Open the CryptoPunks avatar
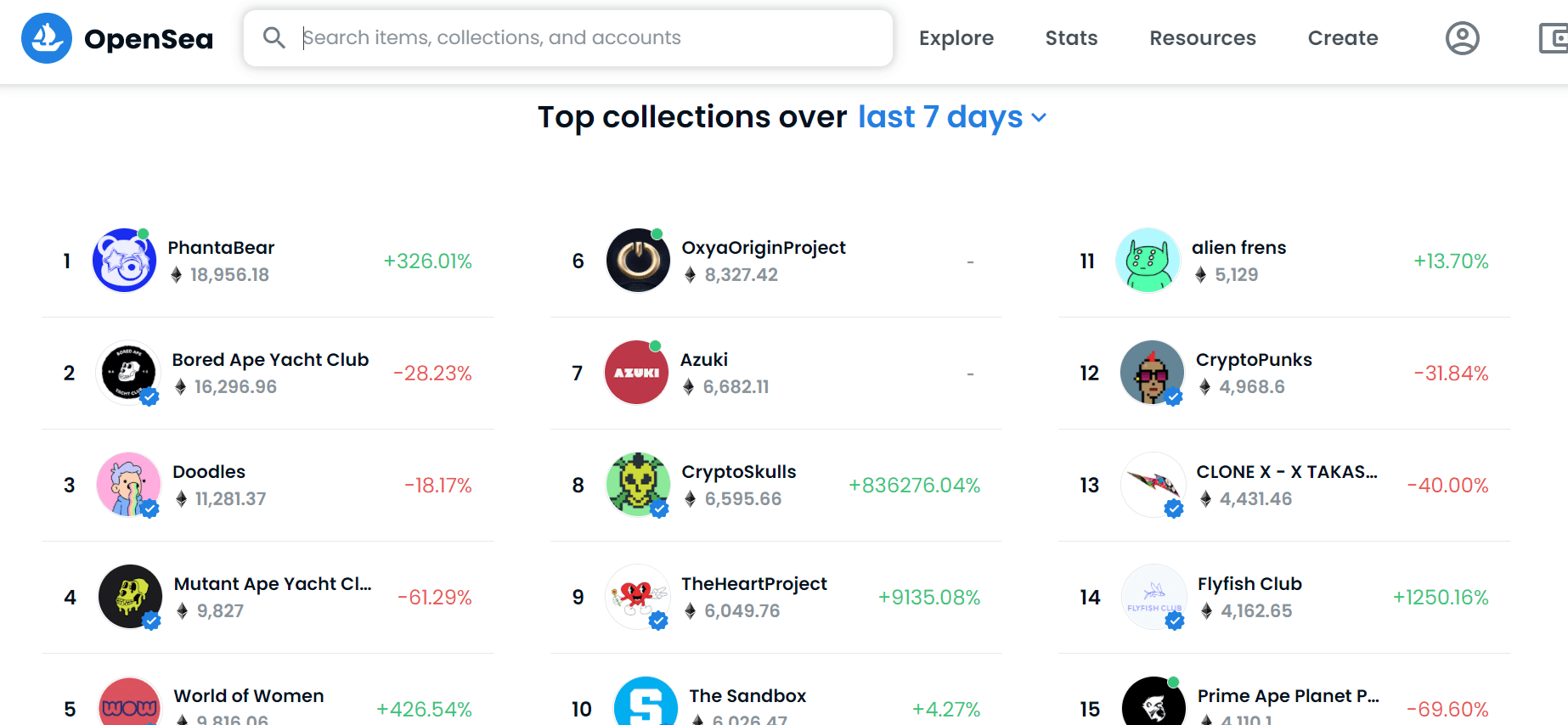This screenshot has width=1568, height=725. [1152, 373]
